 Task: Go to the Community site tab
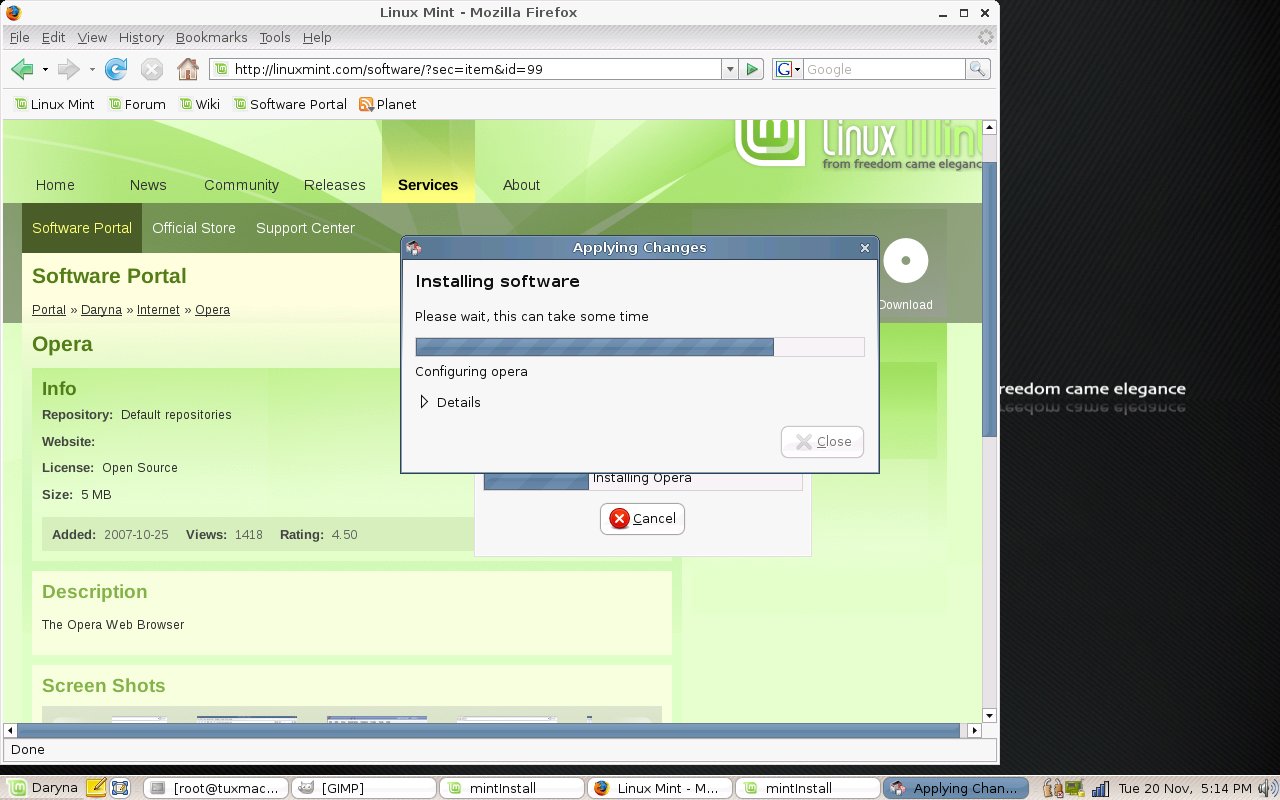click(241, 185)
